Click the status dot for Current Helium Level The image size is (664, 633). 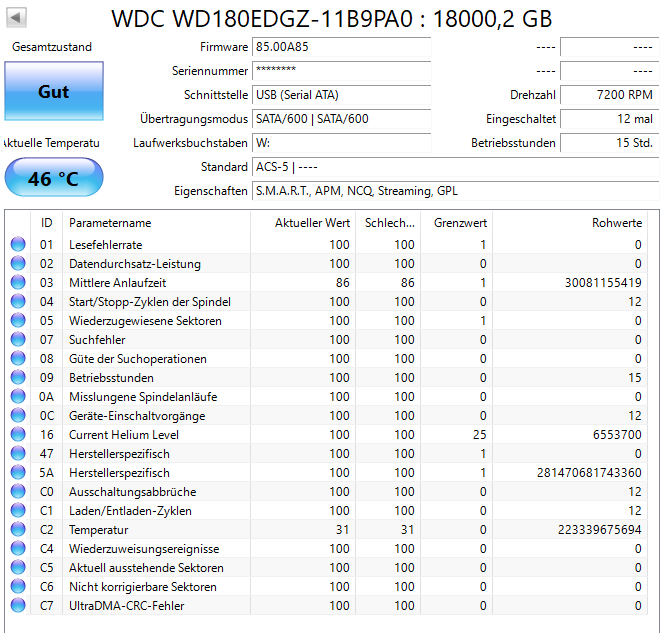(18, 434)
